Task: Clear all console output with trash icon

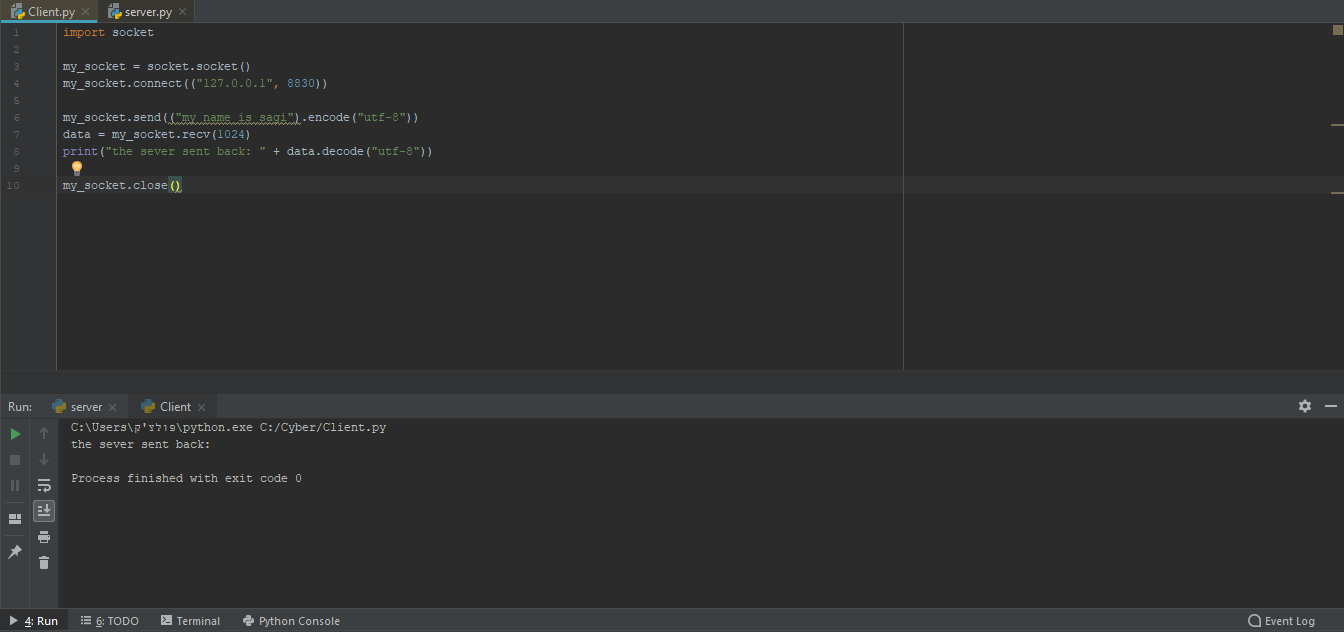Action: [x=44, y=563]
